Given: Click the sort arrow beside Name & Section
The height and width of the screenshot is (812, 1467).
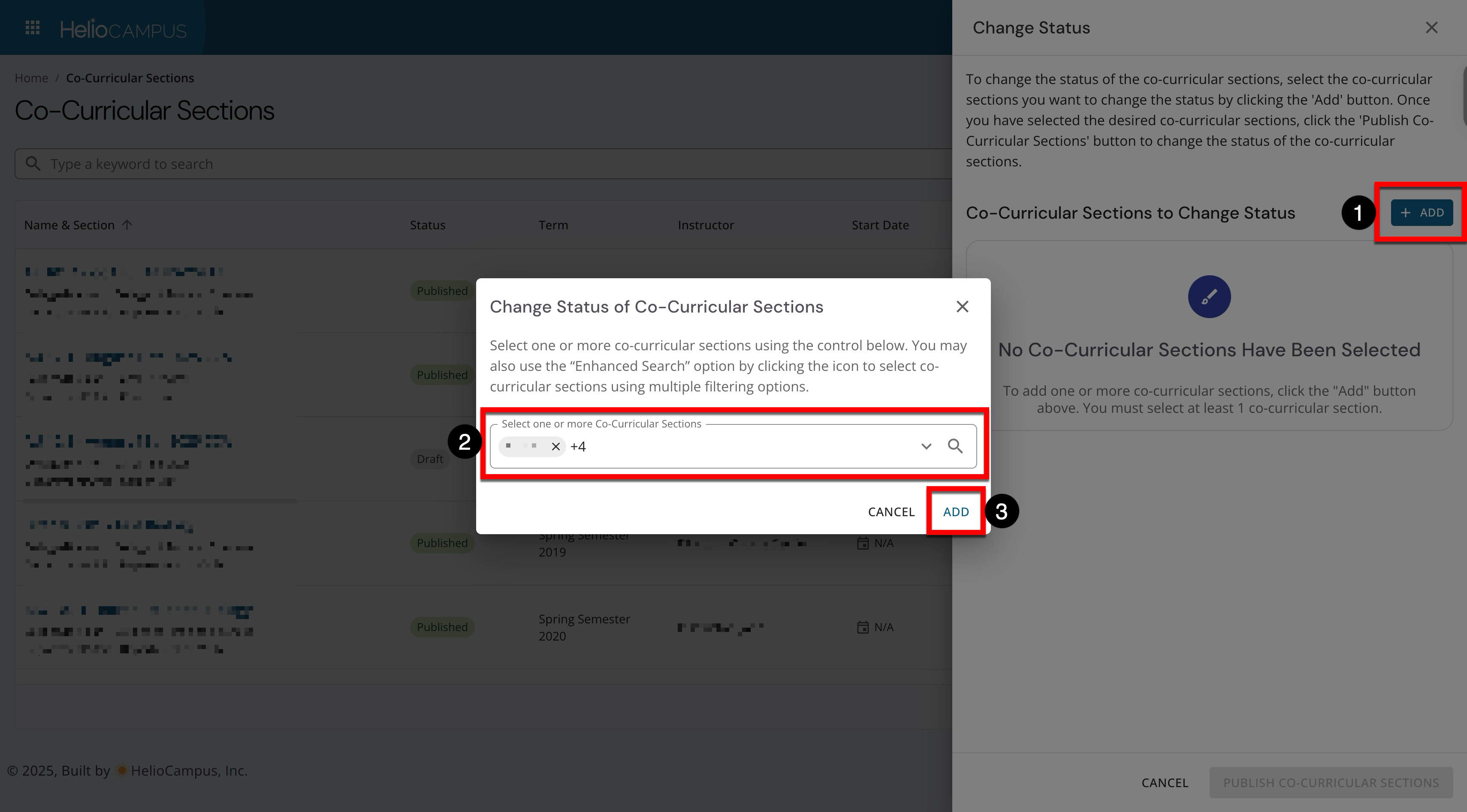Looking at the screenshot, I should [127, 226].
